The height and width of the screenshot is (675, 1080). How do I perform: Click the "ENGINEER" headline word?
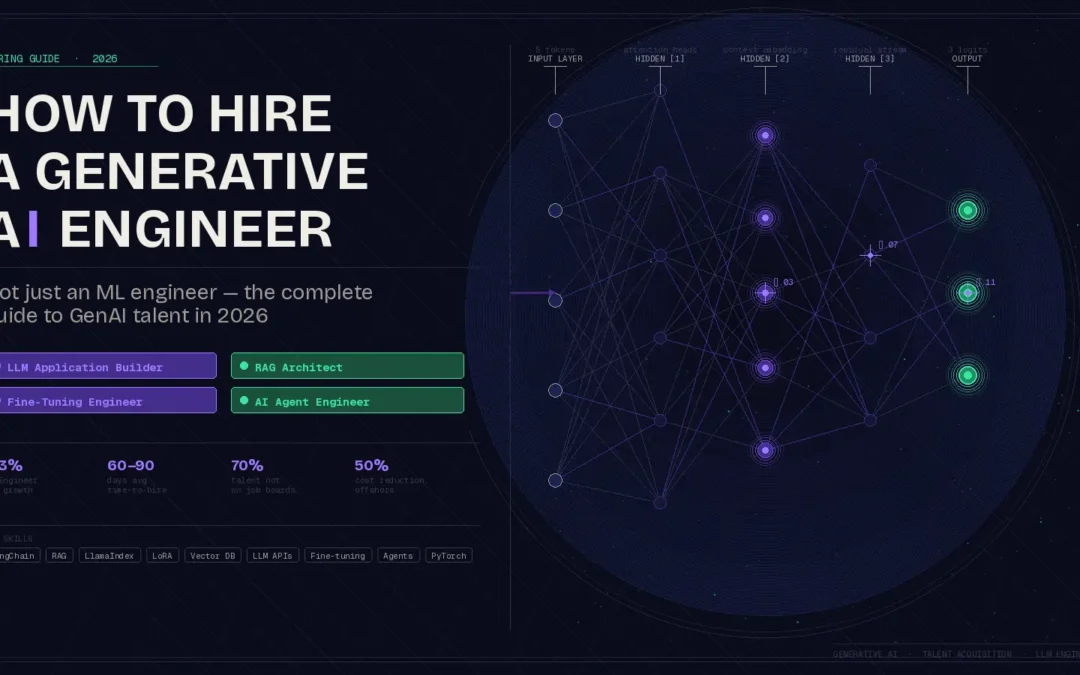click(196, 229)
